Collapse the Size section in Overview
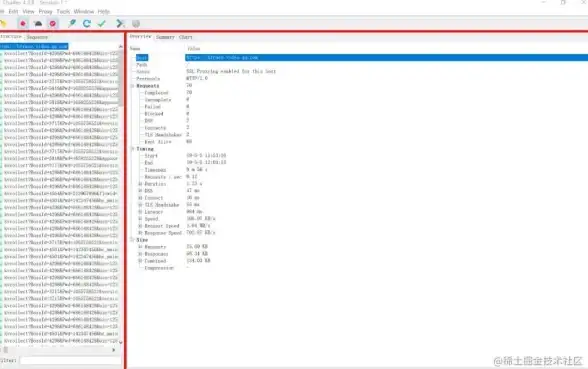Screen dimensions: 588x369 click(x=132, y=240)
